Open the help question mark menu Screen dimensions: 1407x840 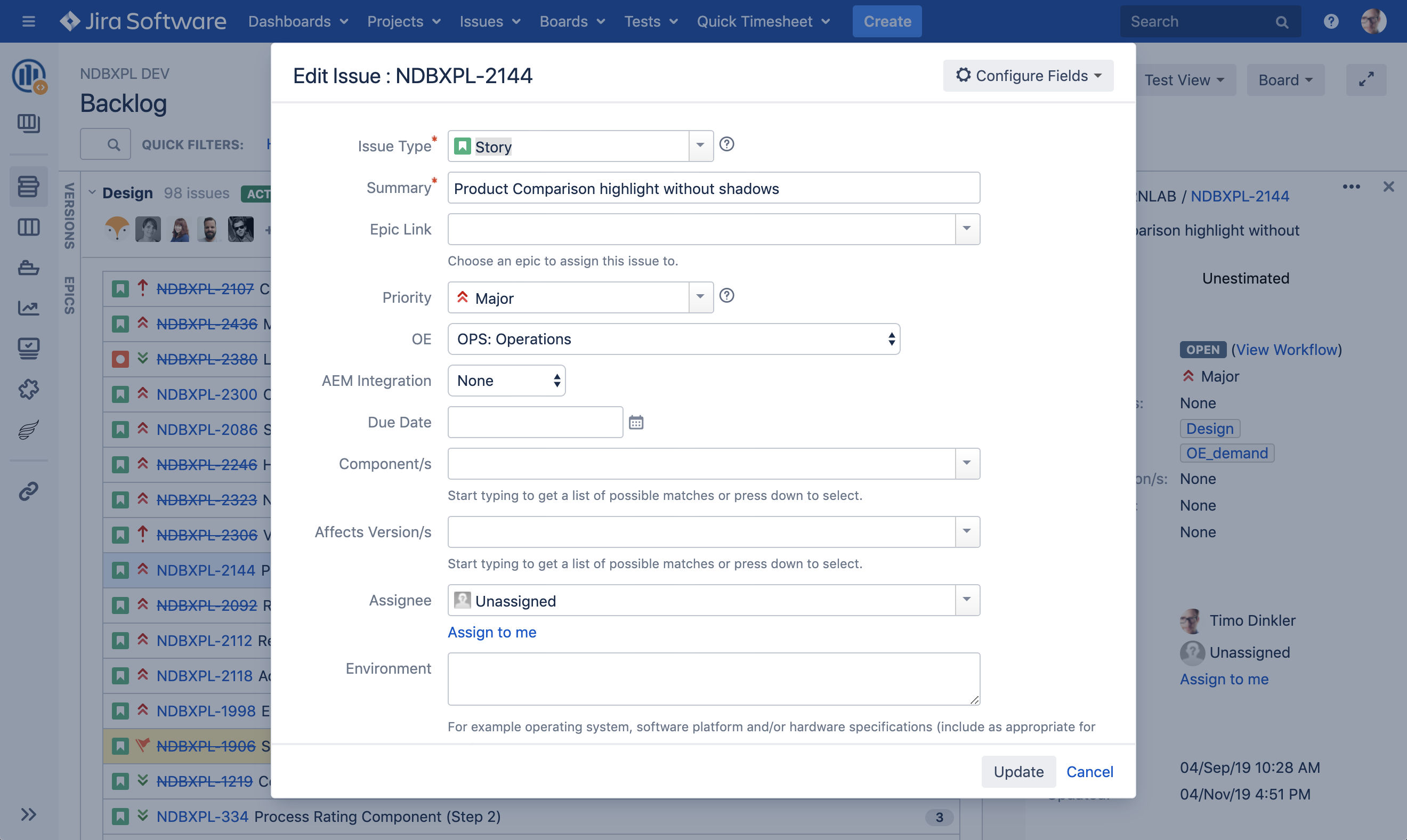coord(1331,21)
